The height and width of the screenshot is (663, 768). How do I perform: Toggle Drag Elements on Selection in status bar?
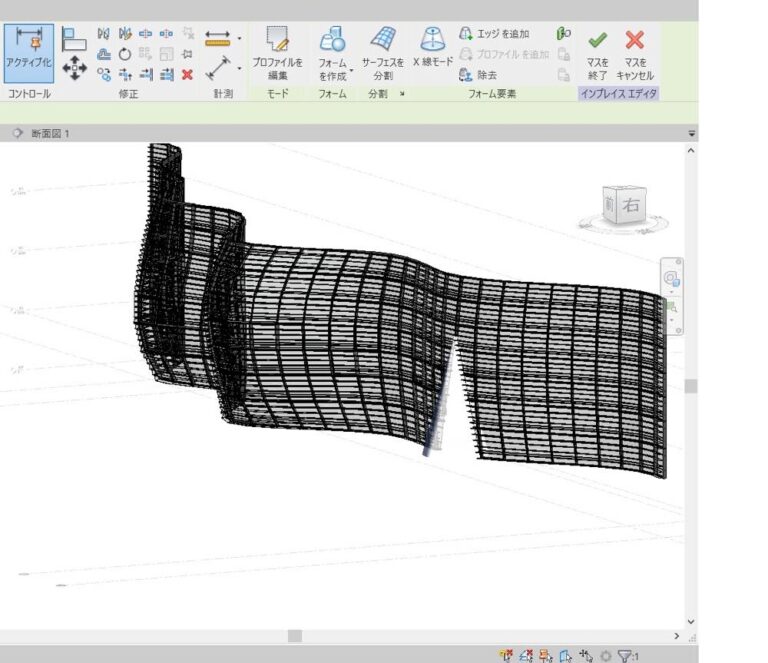(586, 655)
